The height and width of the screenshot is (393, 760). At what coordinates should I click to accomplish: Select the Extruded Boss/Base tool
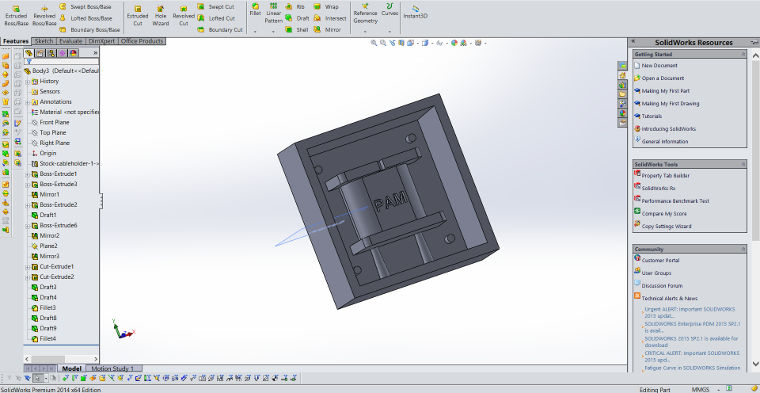[16, 16]
